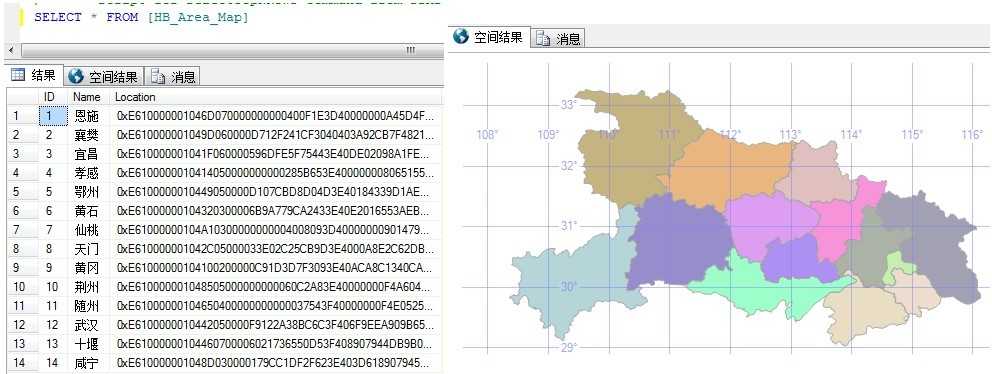Select row header number 9
This screenshot has height=374, width=992.
(22, 268)
